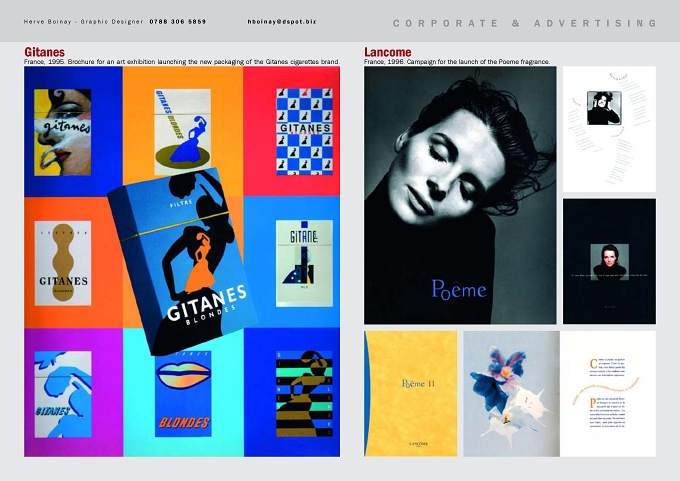Click the email hboinay@dspot.biz

[x=282, y=22]
